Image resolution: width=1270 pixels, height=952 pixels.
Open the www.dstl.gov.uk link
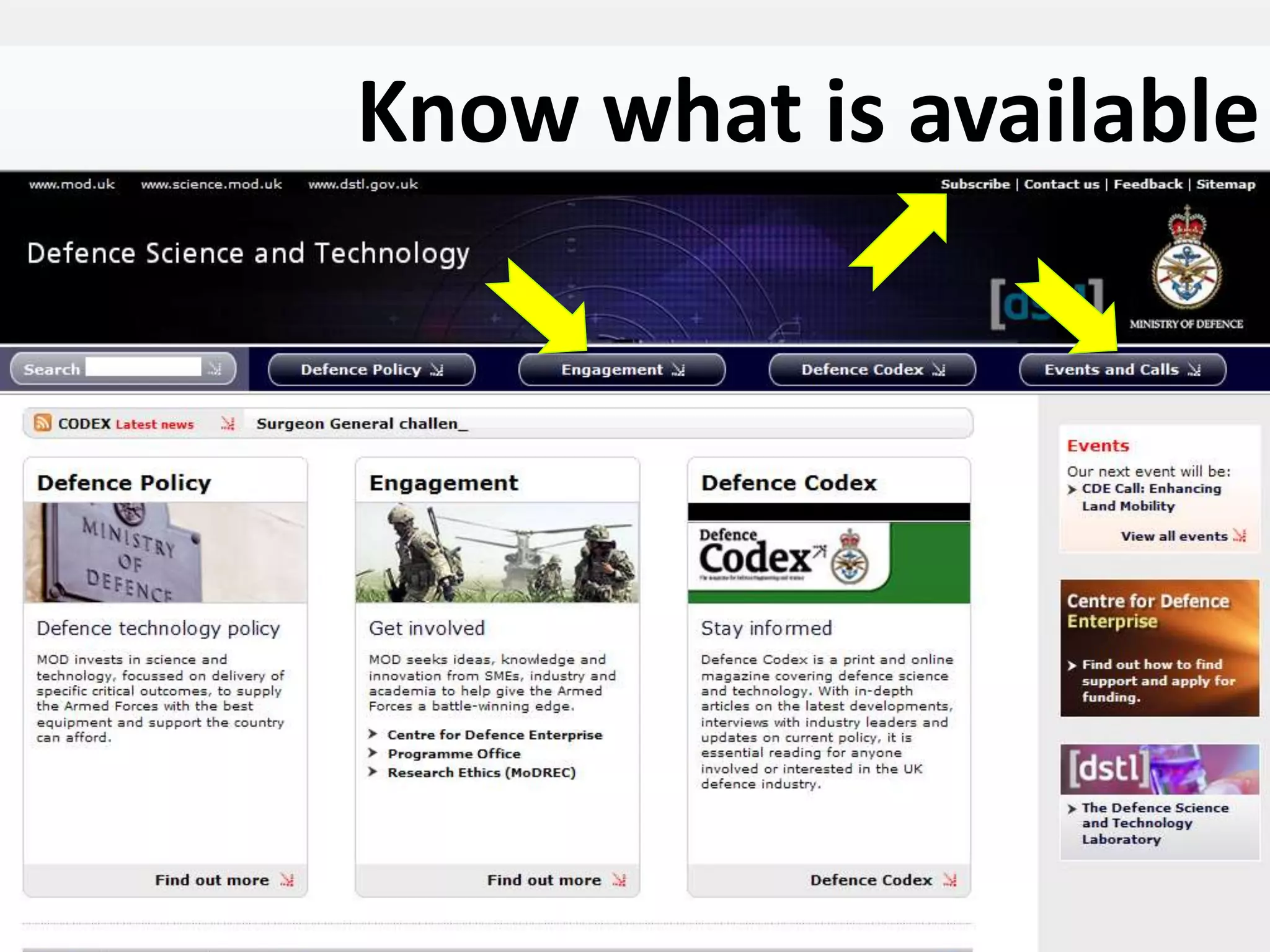click(363, 184)
